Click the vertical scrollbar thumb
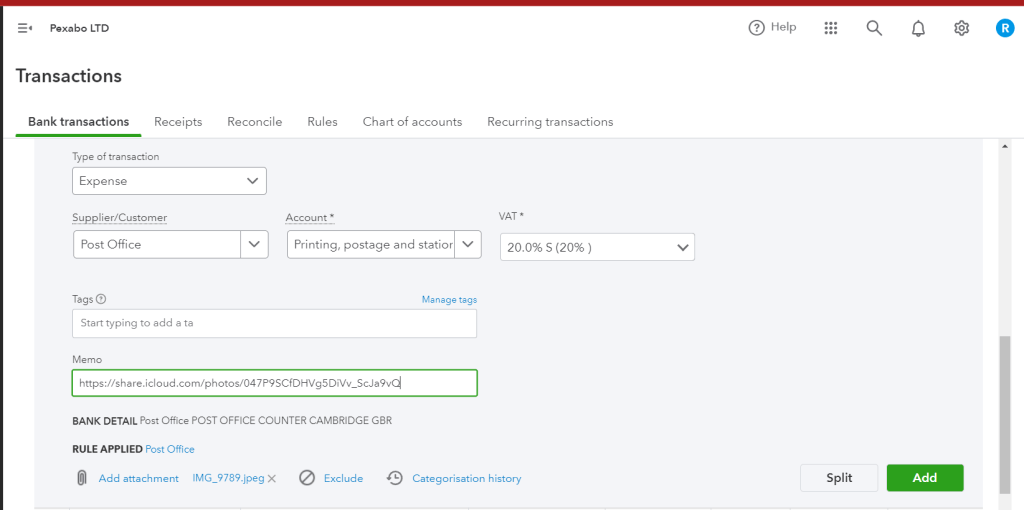Image resolution: width=1024 pixels, height=510 pixels. [1005, 415]
